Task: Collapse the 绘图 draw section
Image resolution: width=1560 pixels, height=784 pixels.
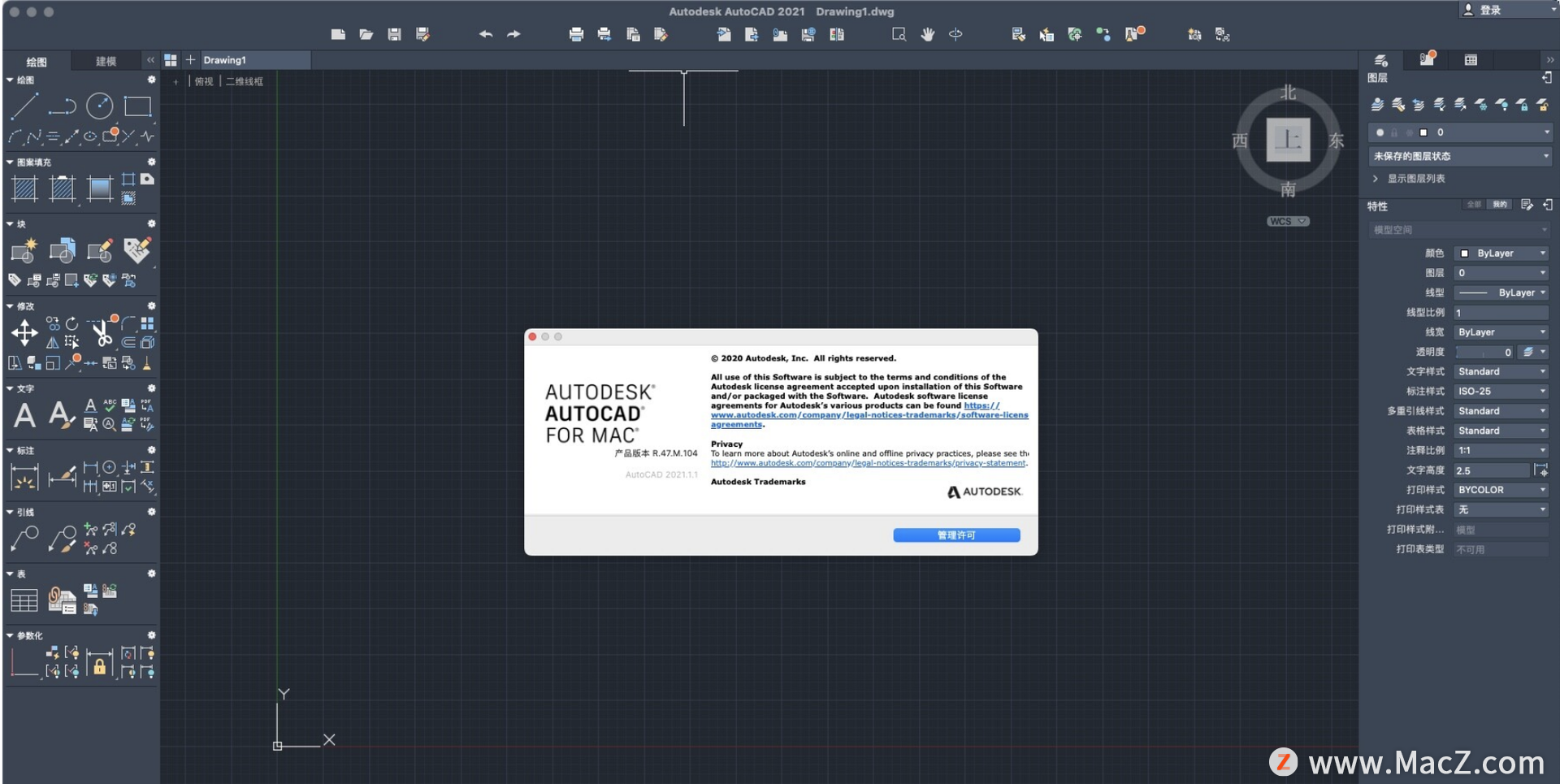Action: (10, 80)
